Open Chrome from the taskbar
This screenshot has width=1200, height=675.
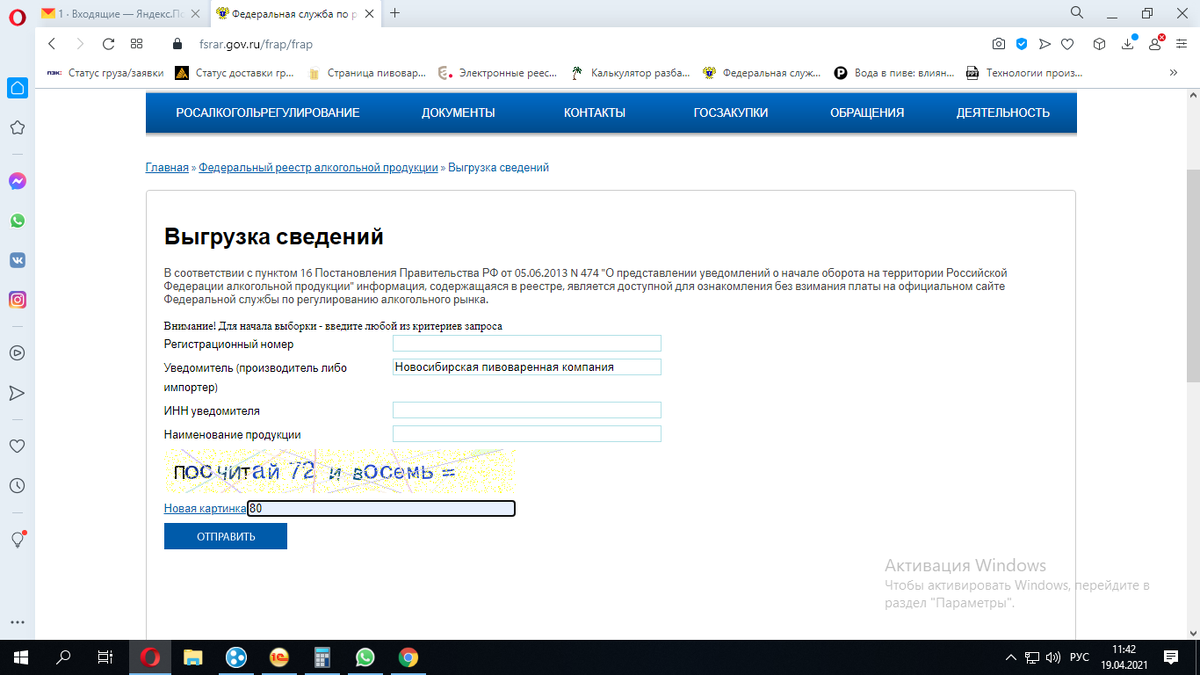[408, 657]
